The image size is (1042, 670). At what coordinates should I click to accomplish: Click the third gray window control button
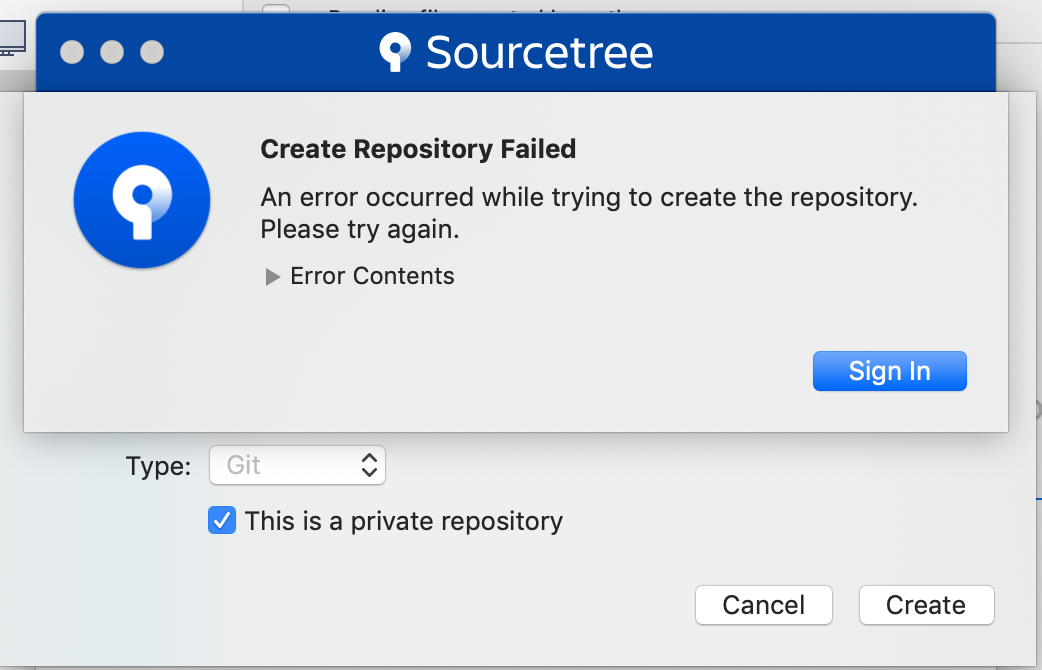pos(152,52)
